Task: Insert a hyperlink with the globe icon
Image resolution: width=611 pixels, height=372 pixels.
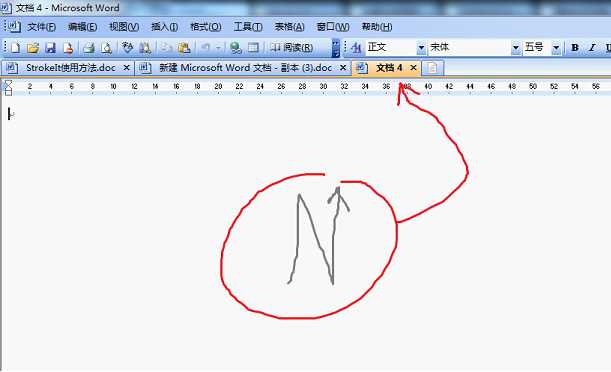Action: pyautogui.click(x=235, y=48)
